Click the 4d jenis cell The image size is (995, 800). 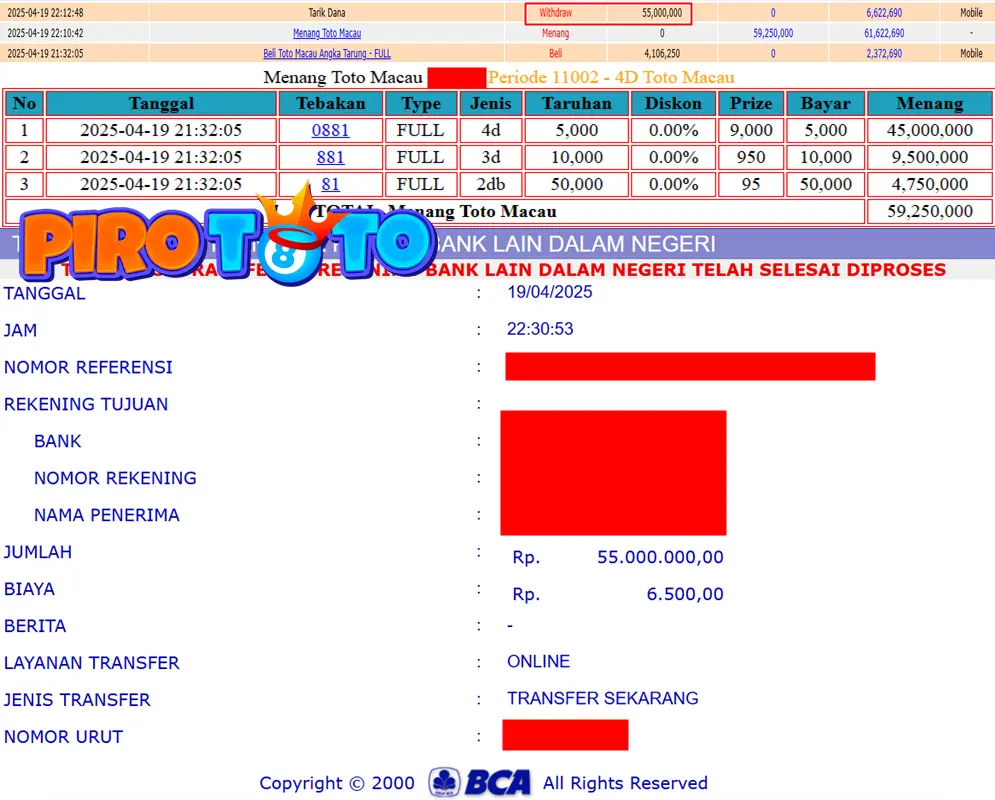coord(491,130)
